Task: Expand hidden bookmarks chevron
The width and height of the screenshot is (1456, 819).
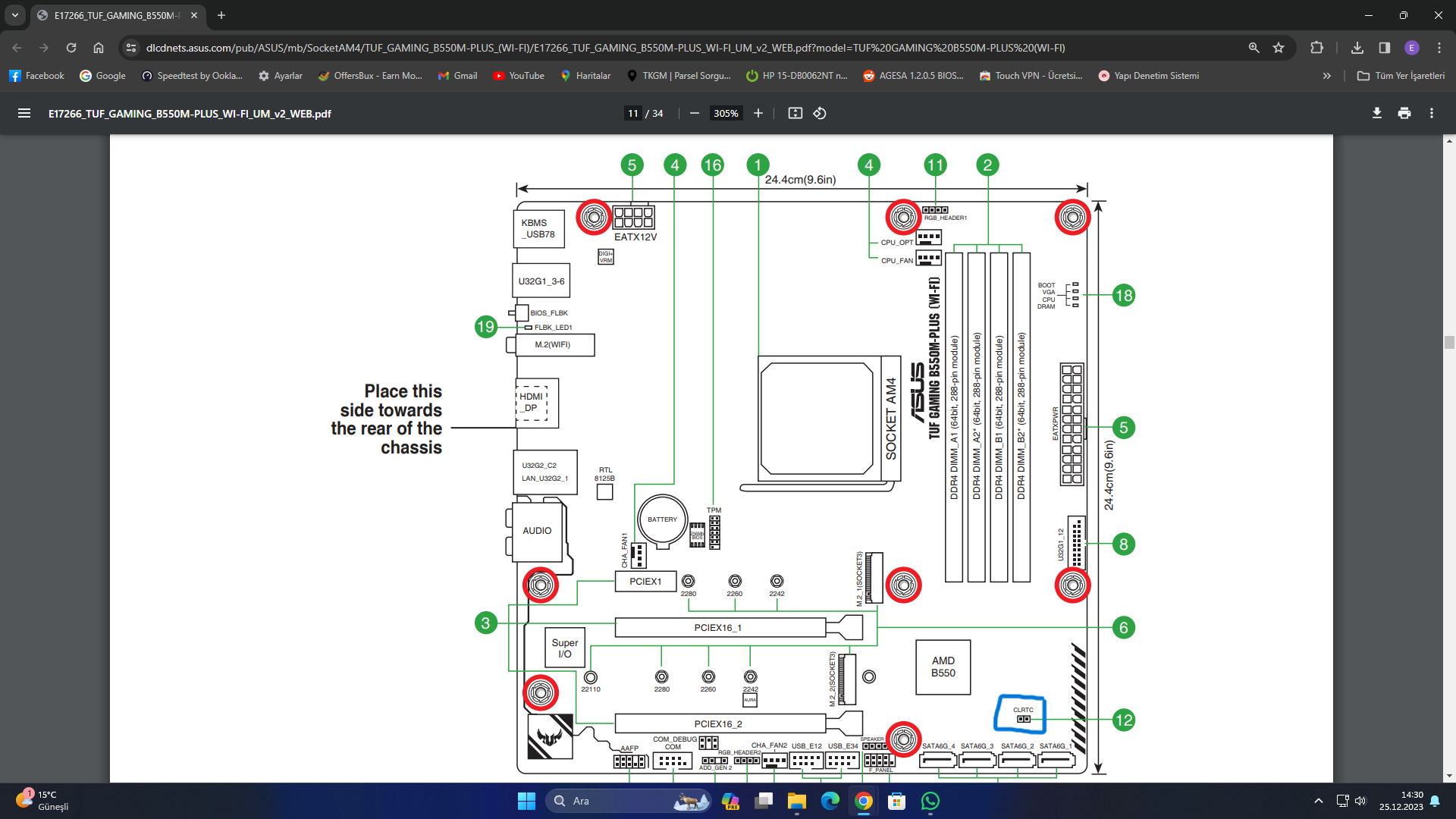Action: coord(1326,76)
